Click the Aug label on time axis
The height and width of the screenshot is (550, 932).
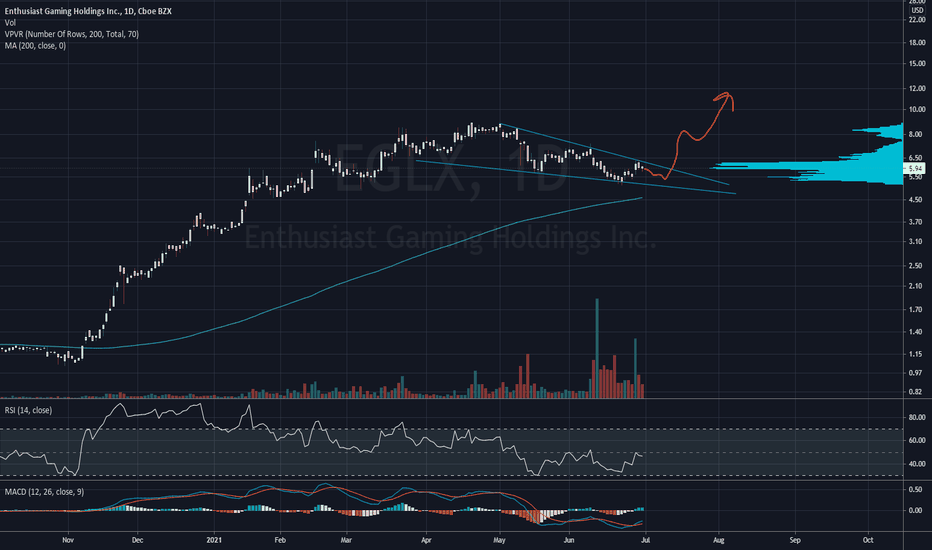point(719,540)
